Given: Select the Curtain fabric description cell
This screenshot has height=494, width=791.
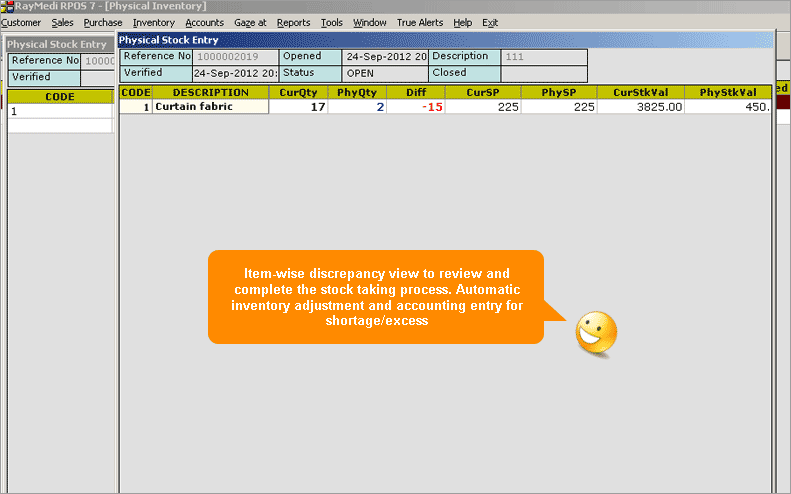Looking at the screenshot, I should pyautogui.click(x=210, y=107).
